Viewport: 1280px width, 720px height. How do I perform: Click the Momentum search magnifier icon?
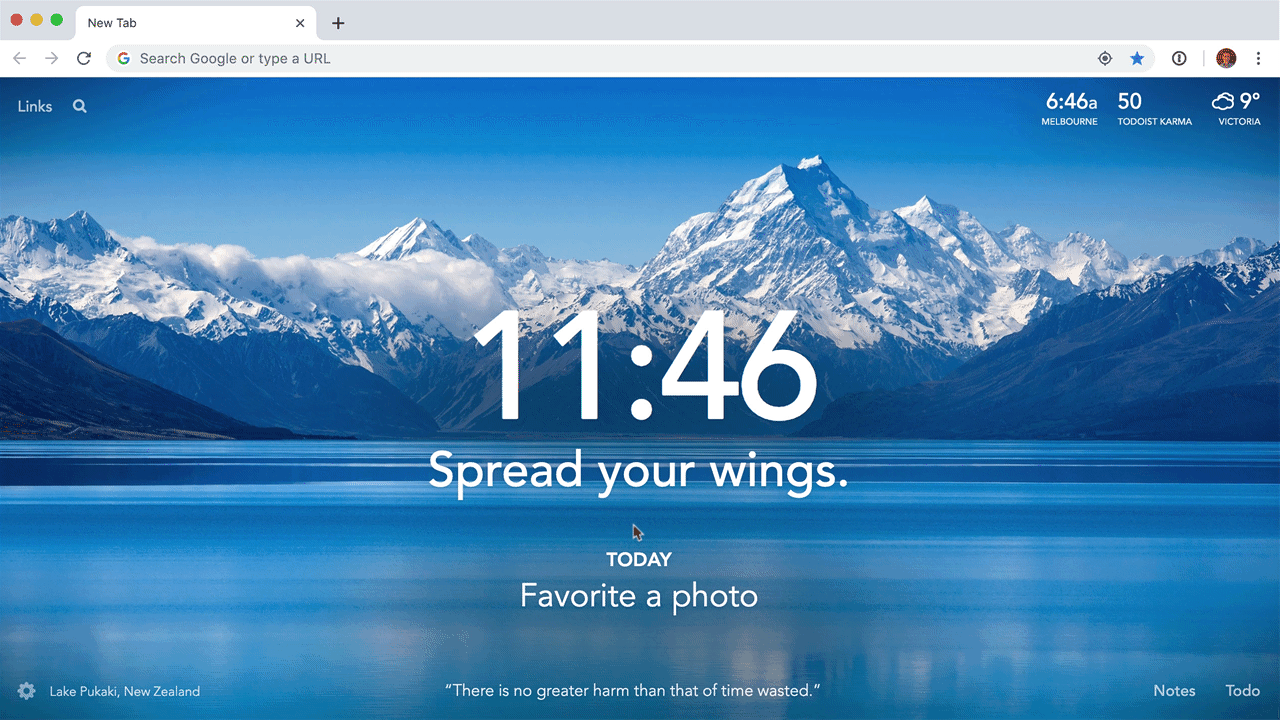tap(80, 106)
